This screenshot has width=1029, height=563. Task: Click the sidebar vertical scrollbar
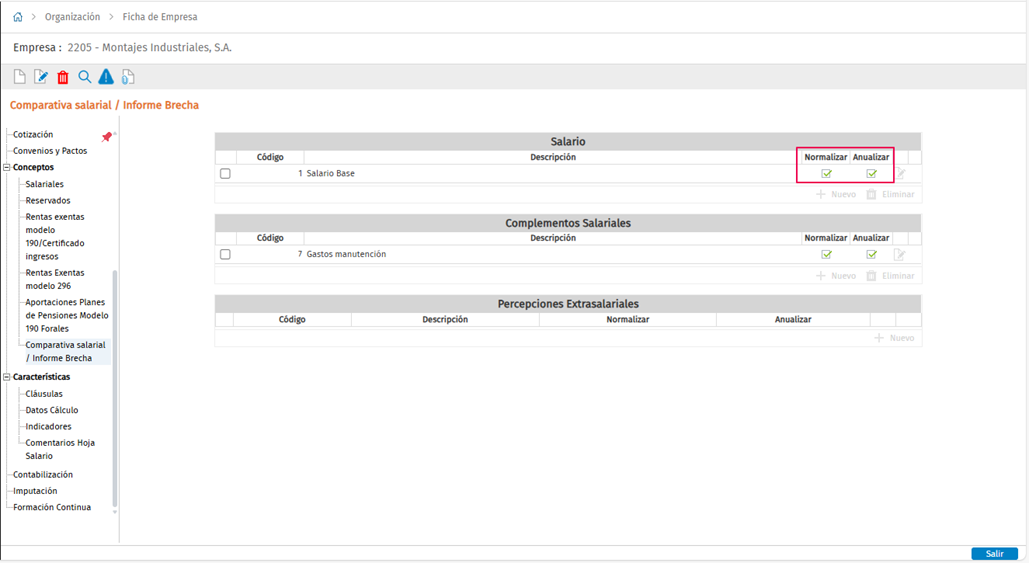tap(115, 387)
